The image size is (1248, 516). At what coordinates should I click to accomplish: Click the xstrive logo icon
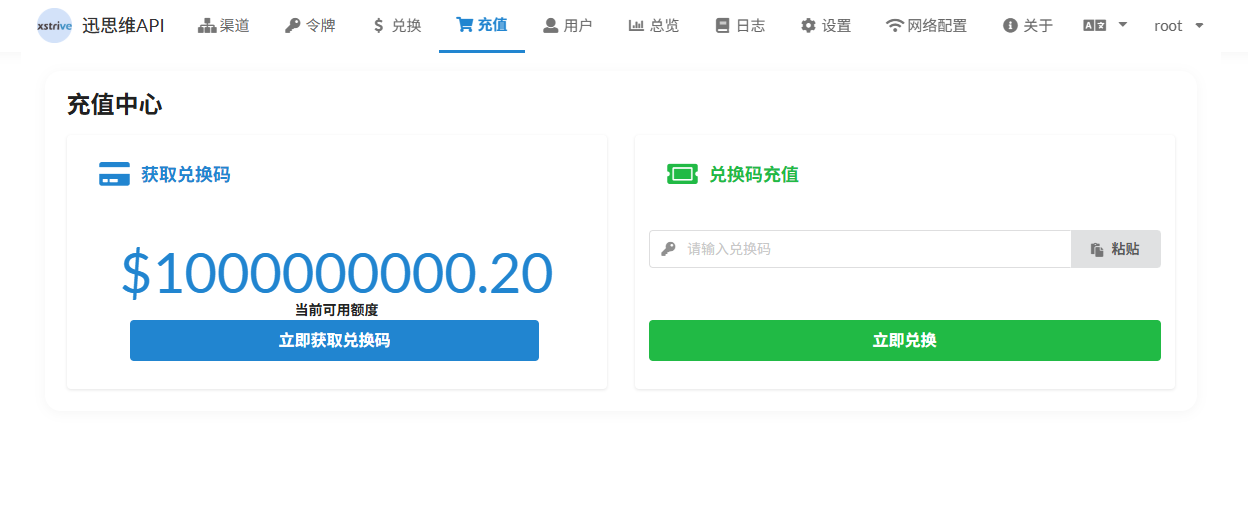tap(54, 25)
